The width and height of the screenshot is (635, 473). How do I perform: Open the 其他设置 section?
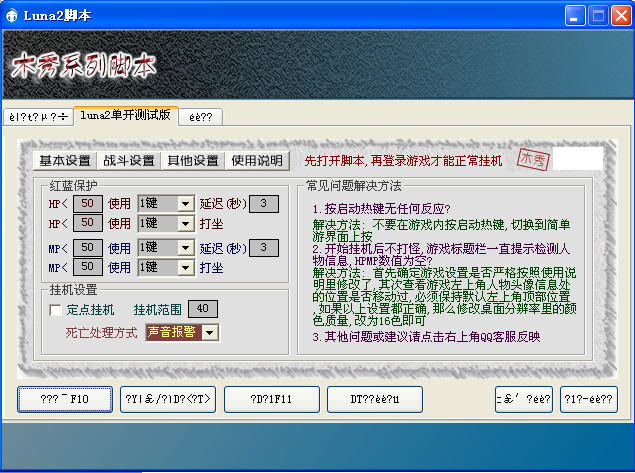point(193,161)
